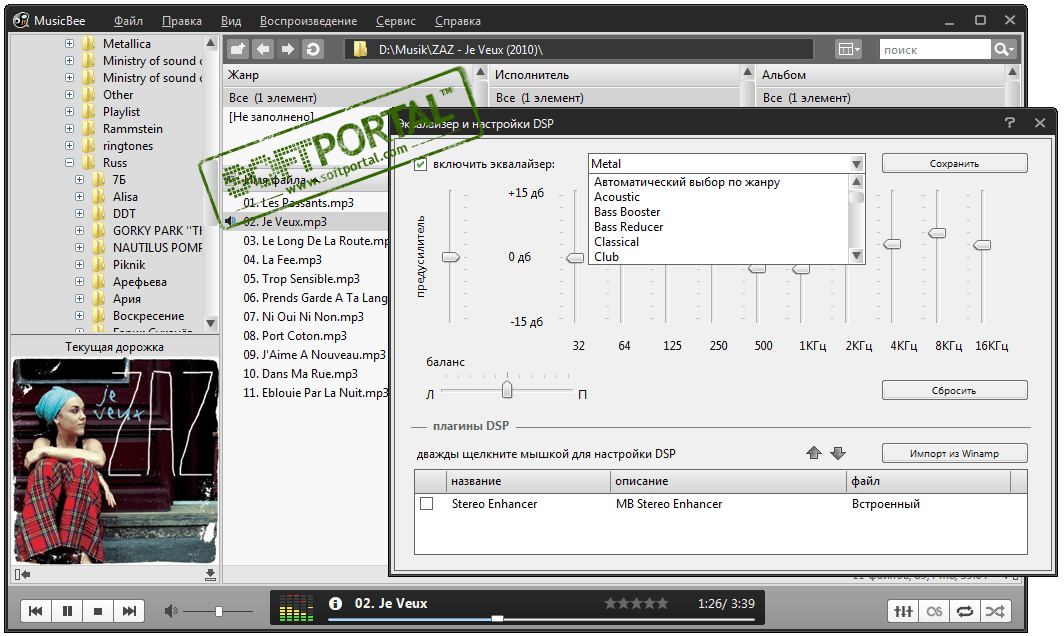Click the search input field
The height and width of the screenshot is (636, 1064).
[x=935, y=50]
